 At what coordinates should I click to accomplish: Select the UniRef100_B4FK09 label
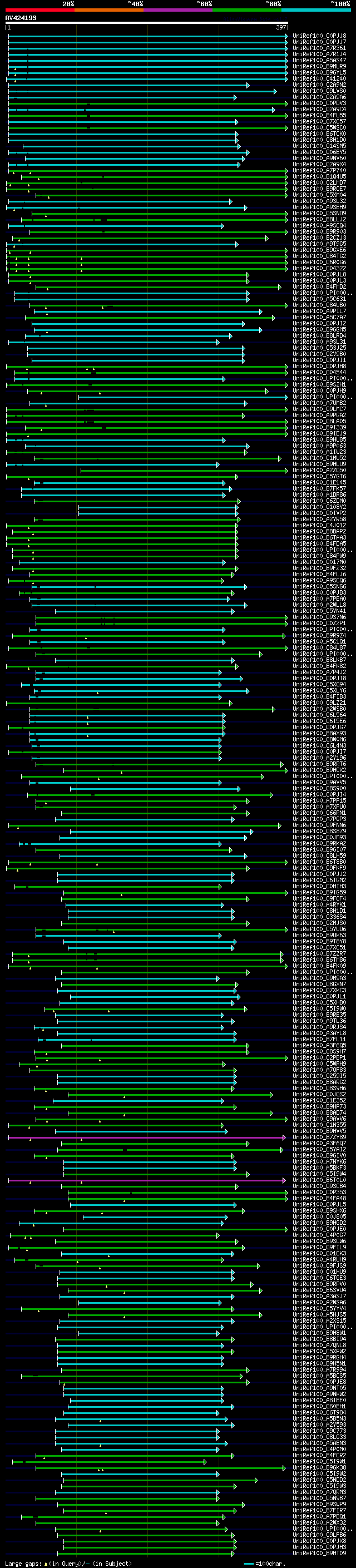[x=319, y=966]
